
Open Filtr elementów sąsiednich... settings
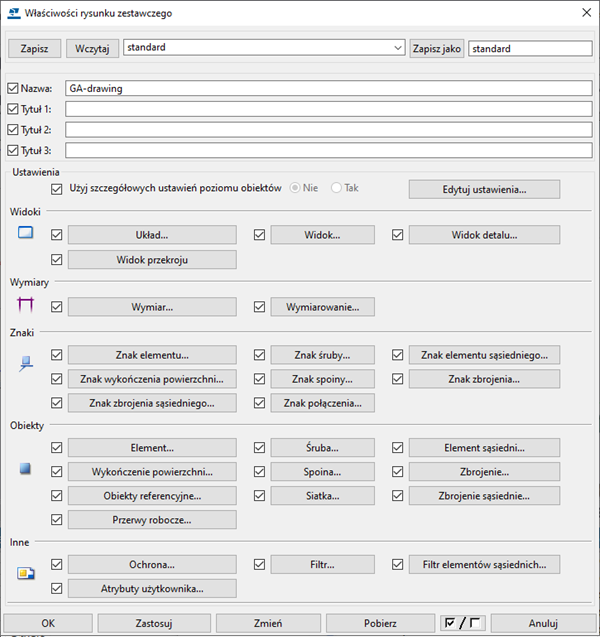[x=484, y=564]
